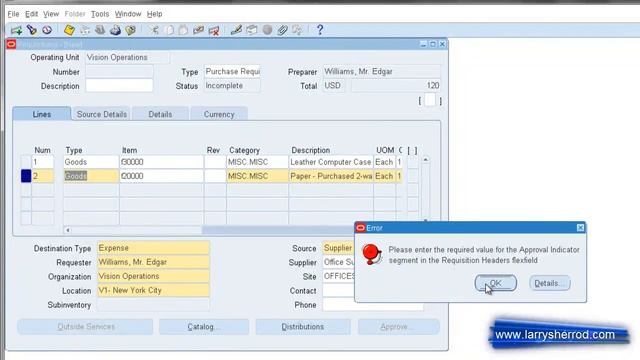Click the Translations globe toolbar icon

tap(267, 30)
